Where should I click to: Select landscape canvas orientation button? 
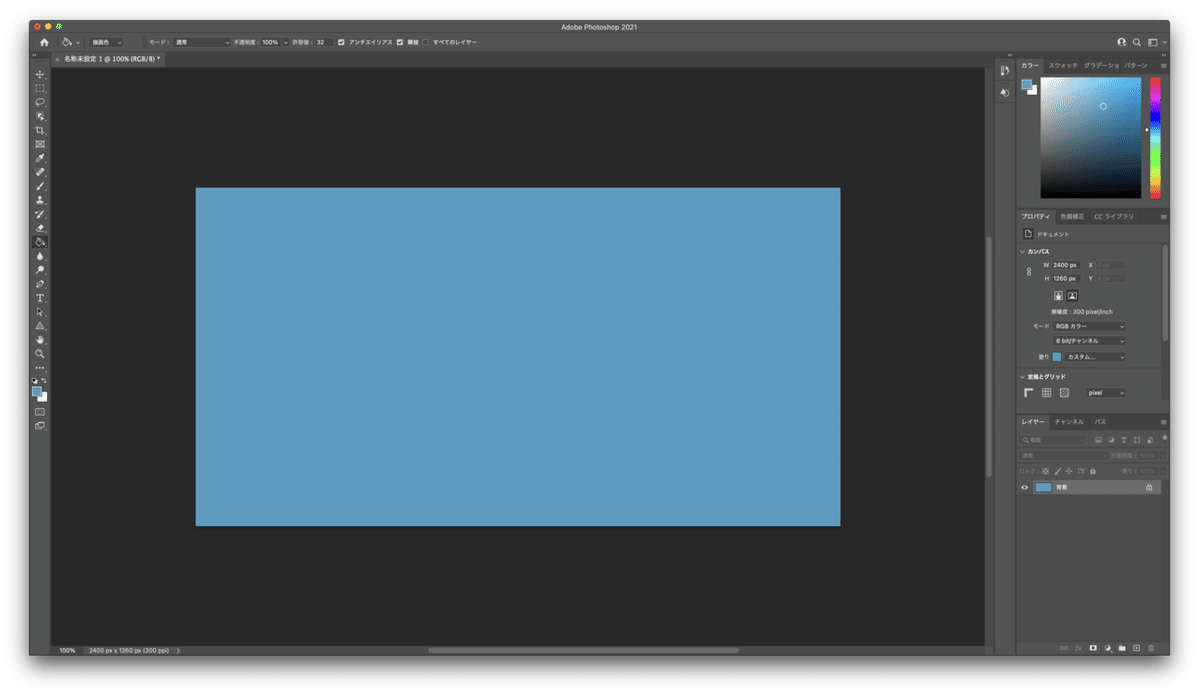click(x=1072, y=296)
